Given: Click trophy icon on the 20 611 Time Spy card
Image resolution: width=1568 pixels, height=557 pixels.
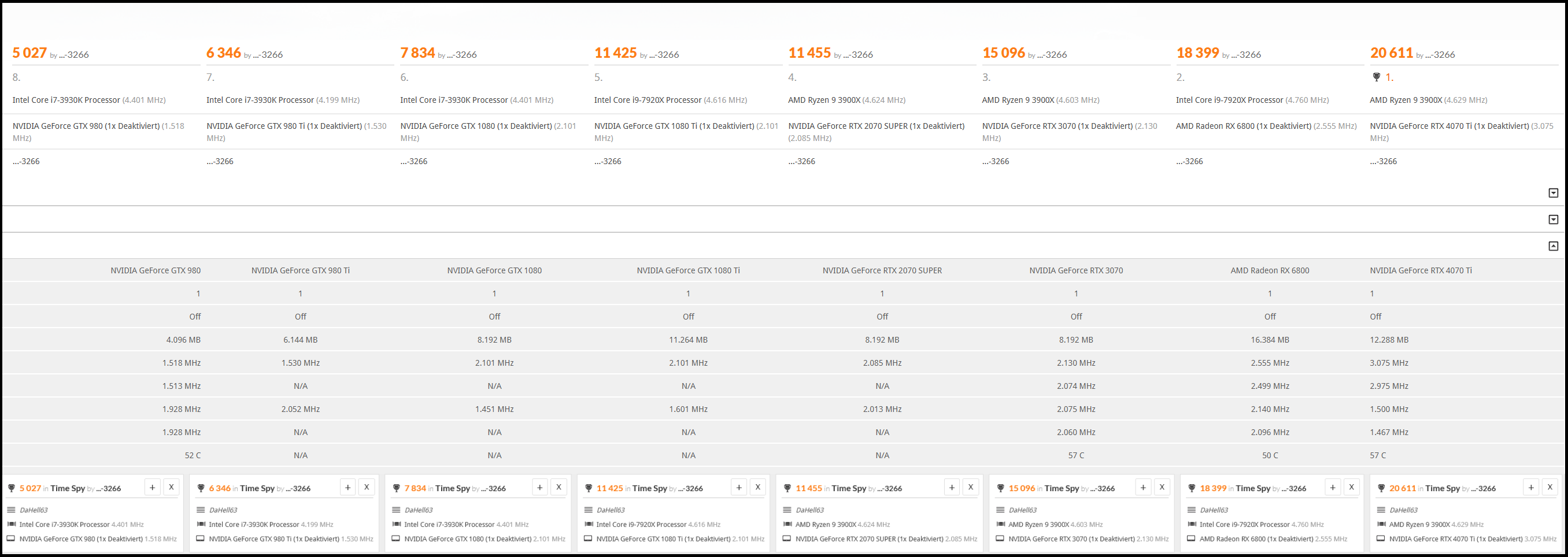Looking at the screenshot, I should (1381, 488).
